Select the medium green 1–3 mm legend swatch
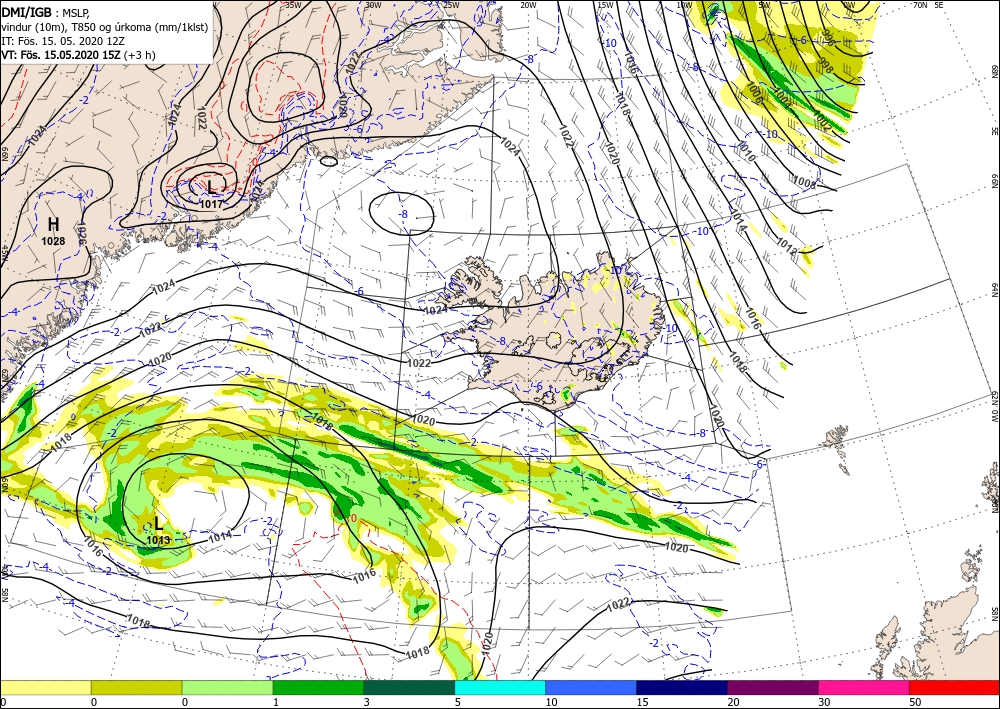 (x=318, y=687)
